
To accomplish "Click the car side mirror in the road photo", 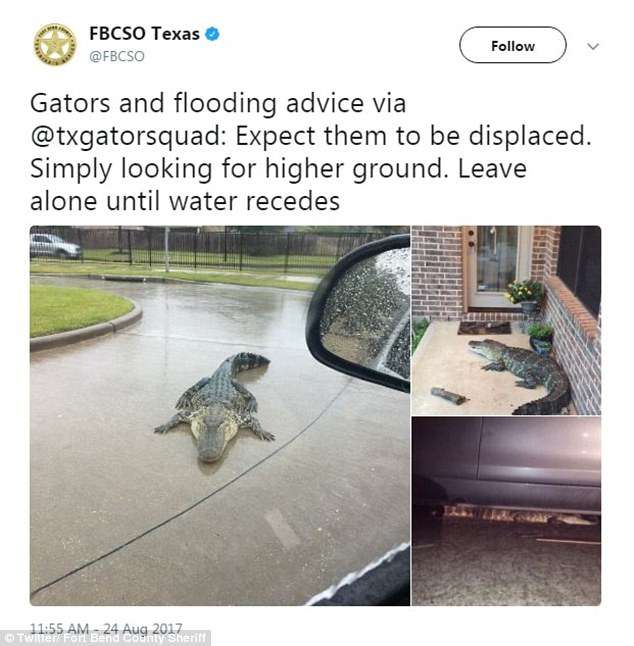I will pyautogui.click(x=359, y=311).
